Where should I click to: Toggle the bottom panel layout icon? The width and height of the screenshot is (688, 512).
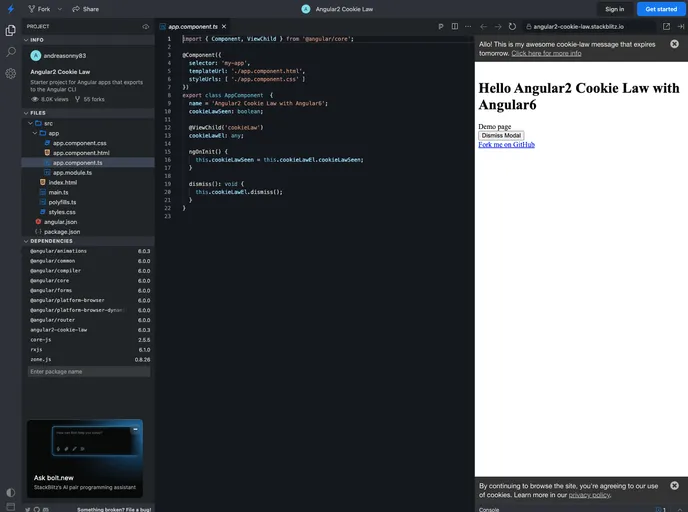pyautogui.click(x=11, y=507)
